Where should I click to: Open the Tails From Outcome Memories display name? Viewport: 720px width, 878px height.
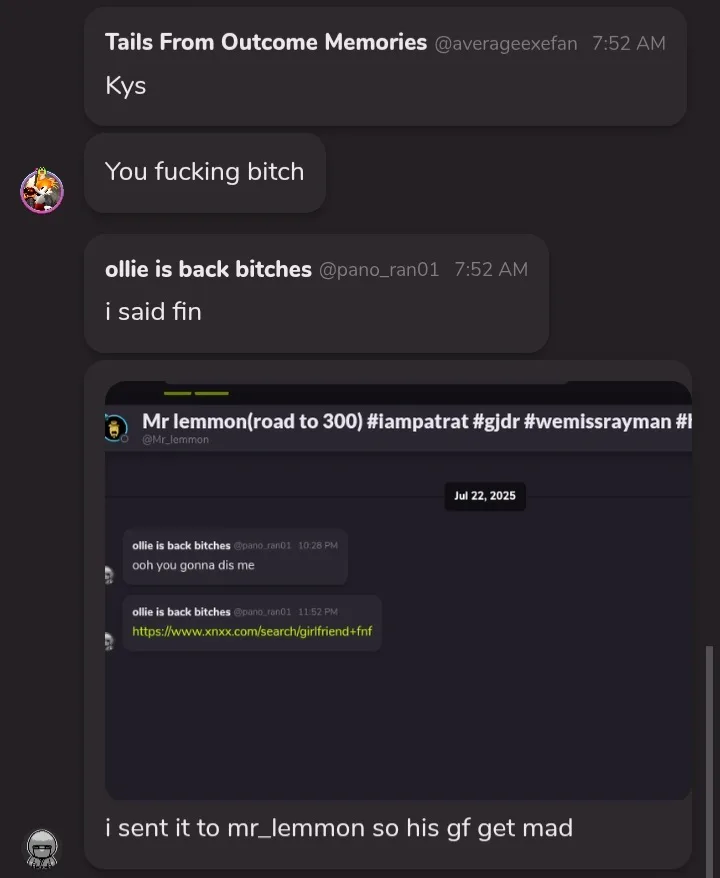pyautogui.click(x=266, y=42)
